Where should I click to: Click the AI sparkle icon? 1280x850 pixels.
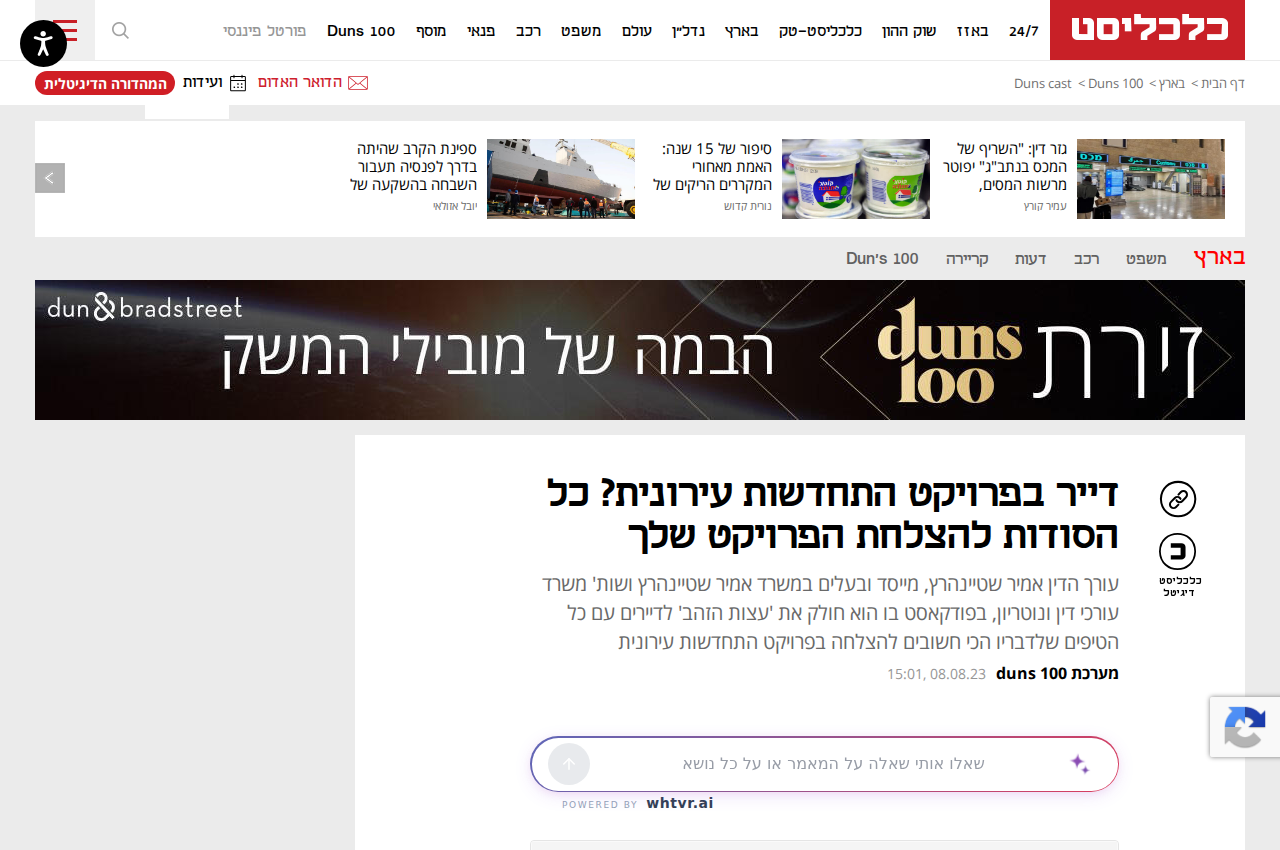pyautogui.click(x=1080, y=764)
